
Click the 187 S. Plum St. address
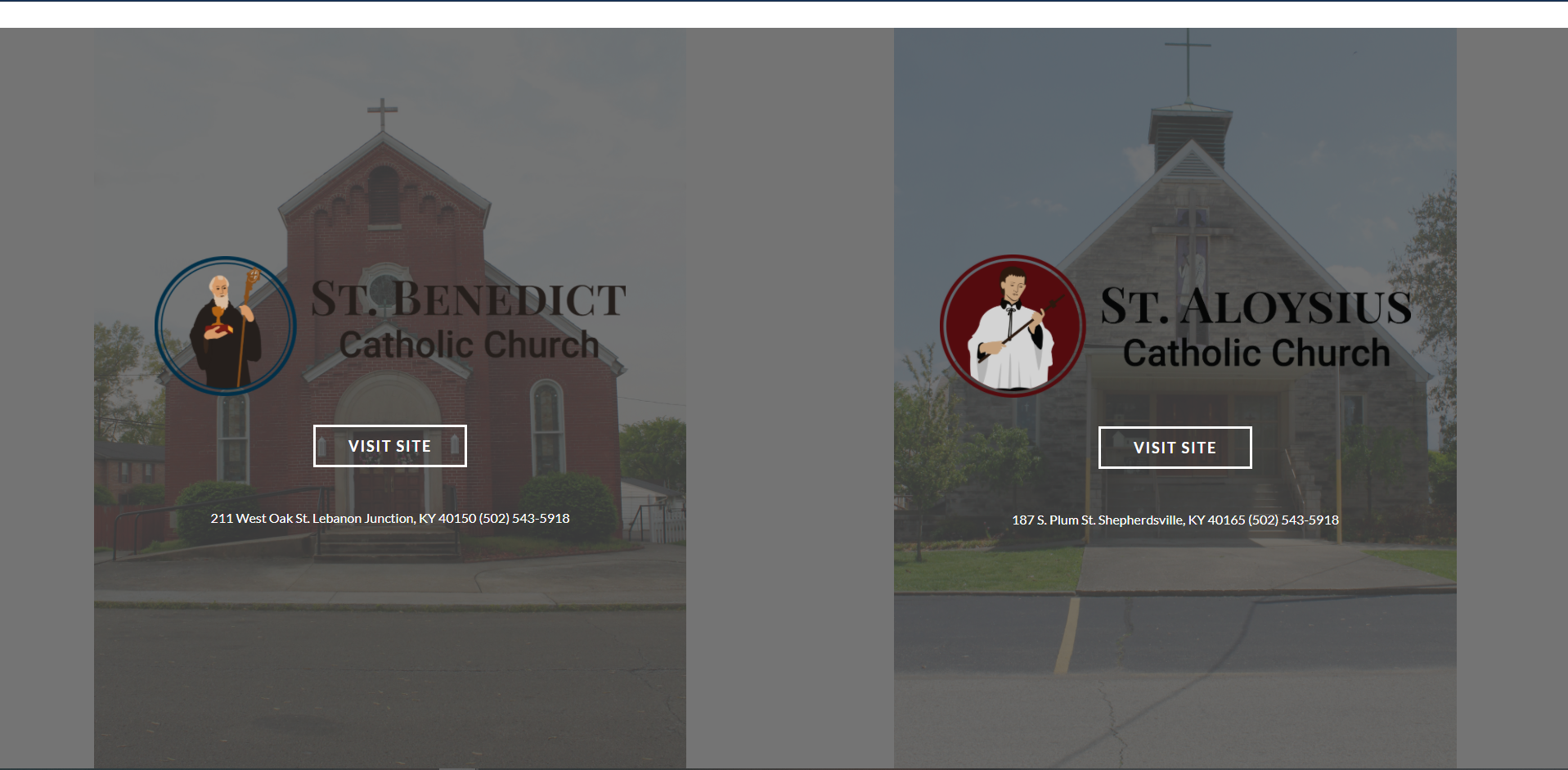[1129, 520]
